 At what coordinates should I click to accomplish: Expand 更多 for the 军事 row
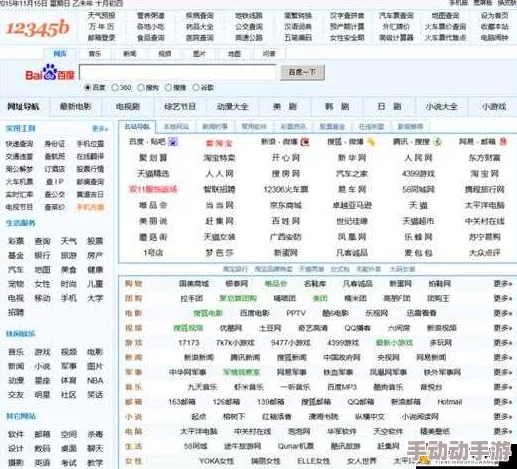point(502,372)
